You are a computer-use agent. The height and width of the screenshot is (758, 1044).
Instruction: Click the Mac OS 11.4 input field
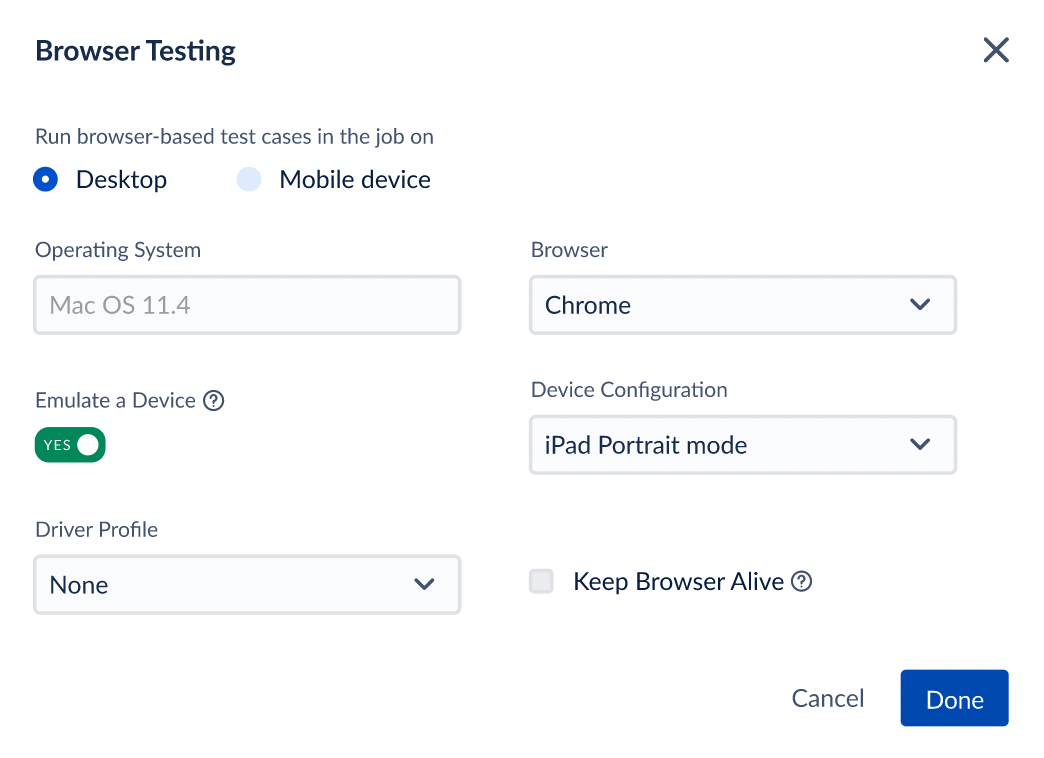246,305
